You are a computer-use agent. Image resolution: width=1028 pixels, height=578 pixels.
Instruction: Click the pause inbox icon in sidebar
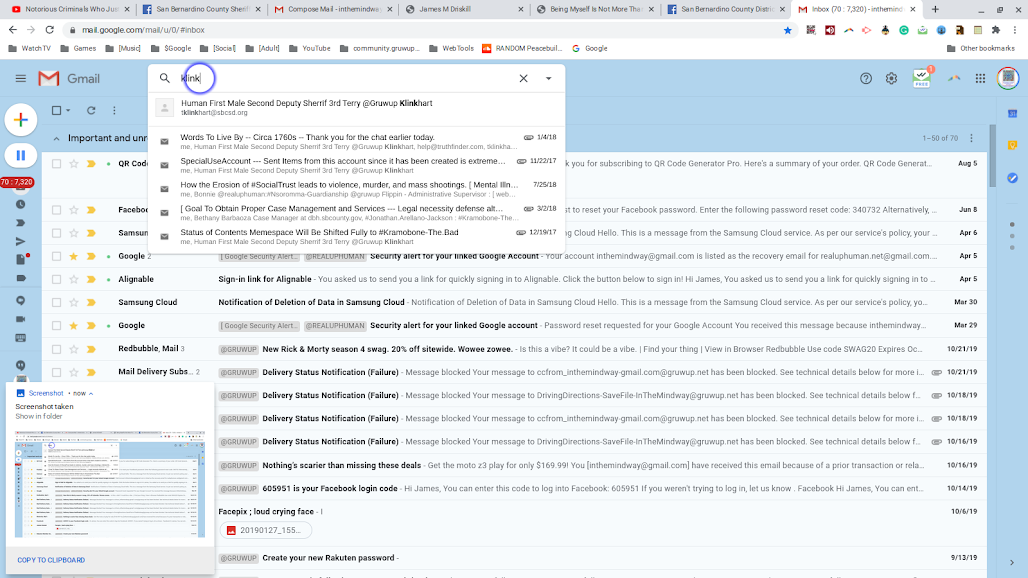click(x=20, y=155)
